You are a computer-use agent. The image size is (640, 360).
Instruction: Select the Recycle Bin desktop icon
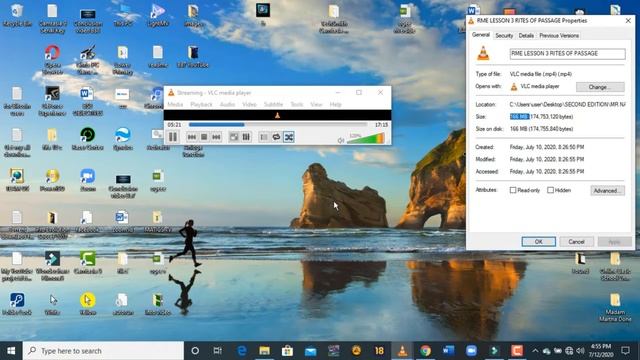click(x=17, y=15)
